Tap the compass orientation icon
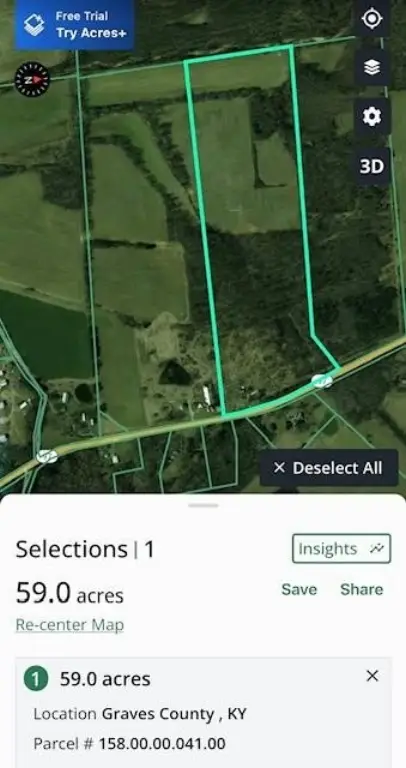406x768 pixels. 32,79
